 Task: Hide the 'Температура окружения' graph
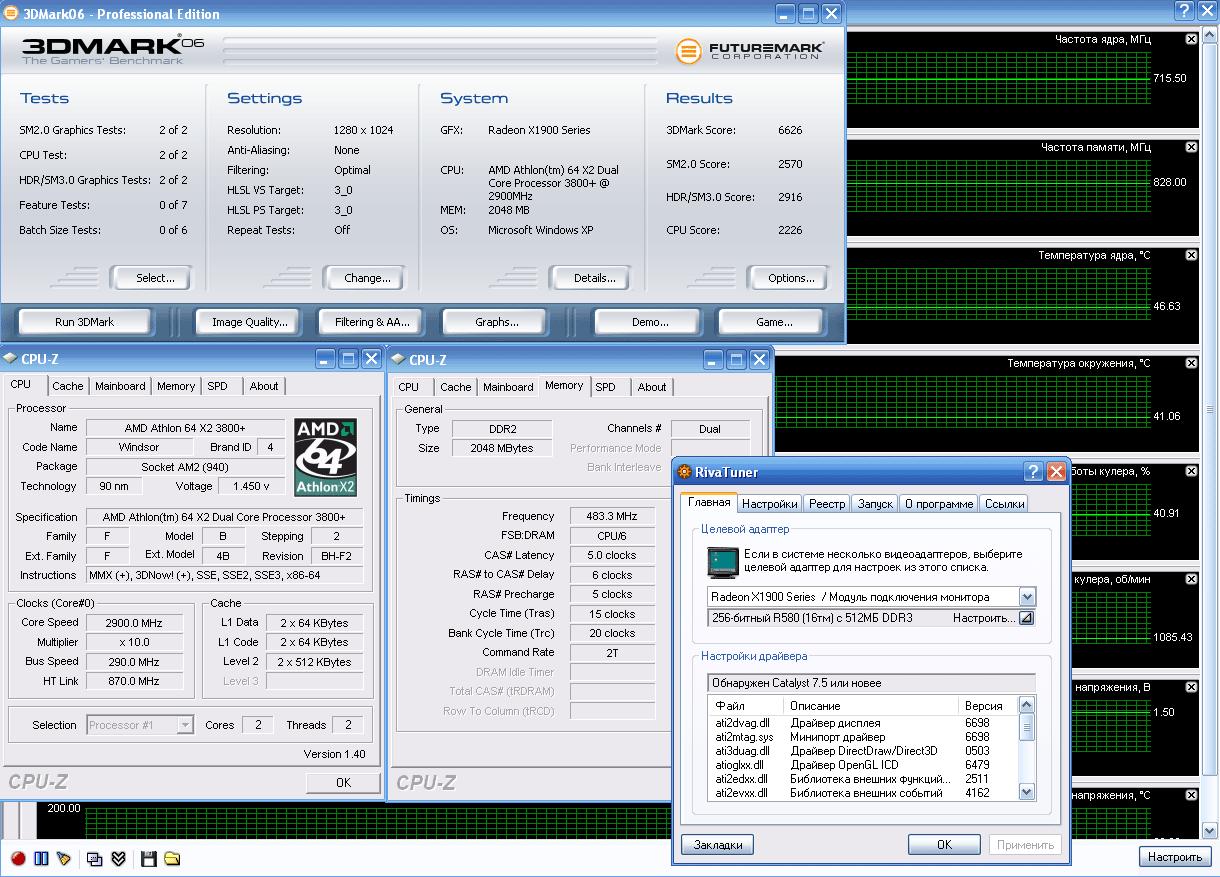1191,363
